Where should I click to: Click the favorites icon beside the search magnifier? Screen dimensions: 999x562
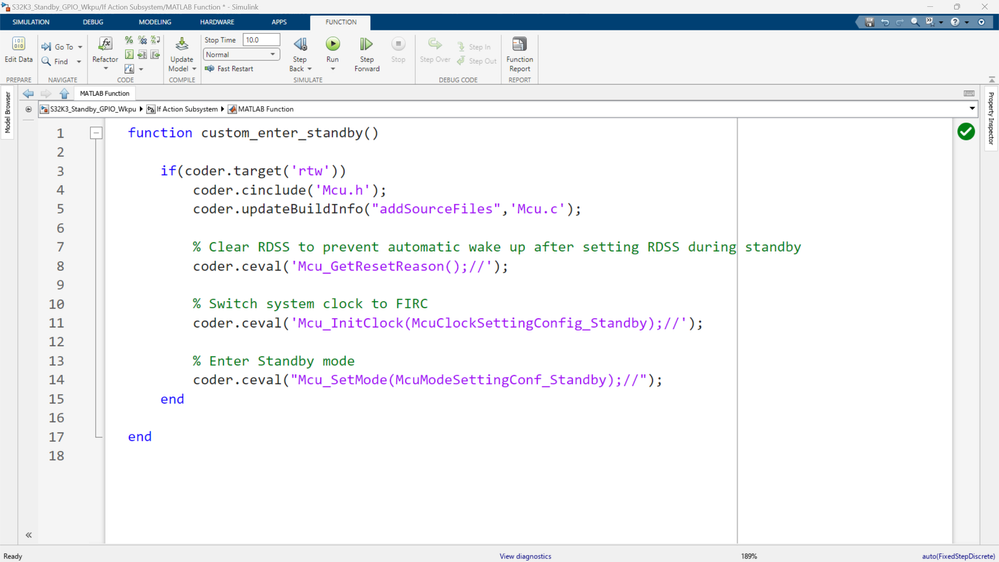pyautogui.click(x=930, y=22)
